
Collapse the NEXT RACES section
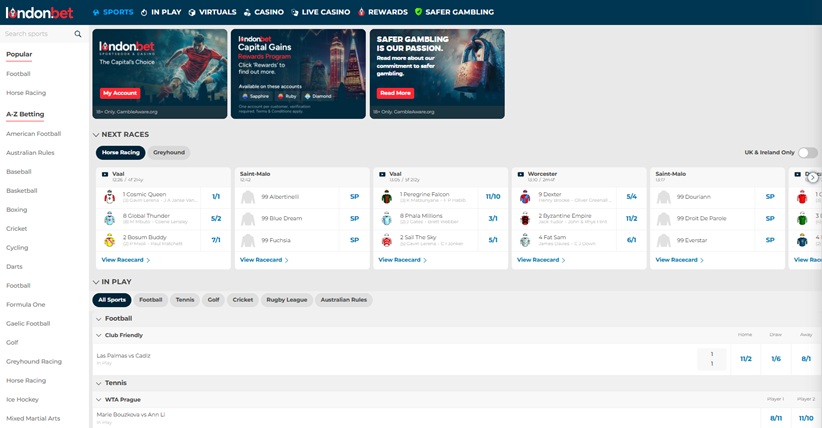click(x=97, y=134)
